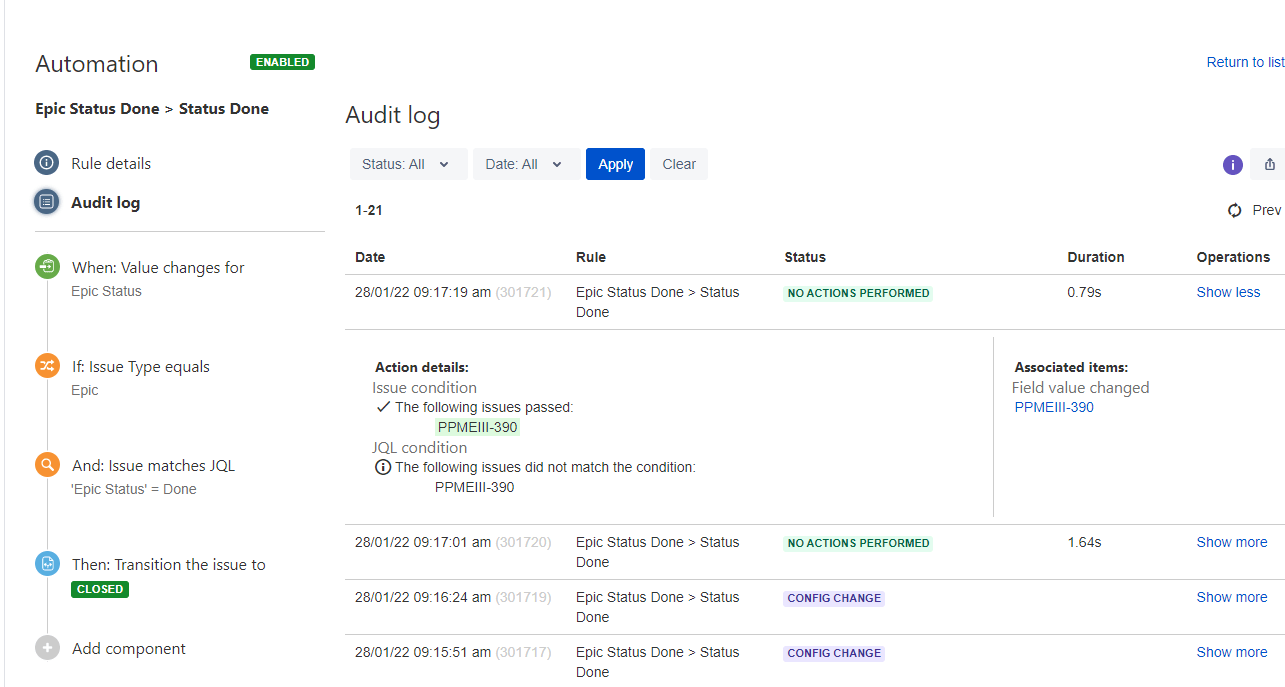Click the orange 'If' condition icon

[47, 365]
